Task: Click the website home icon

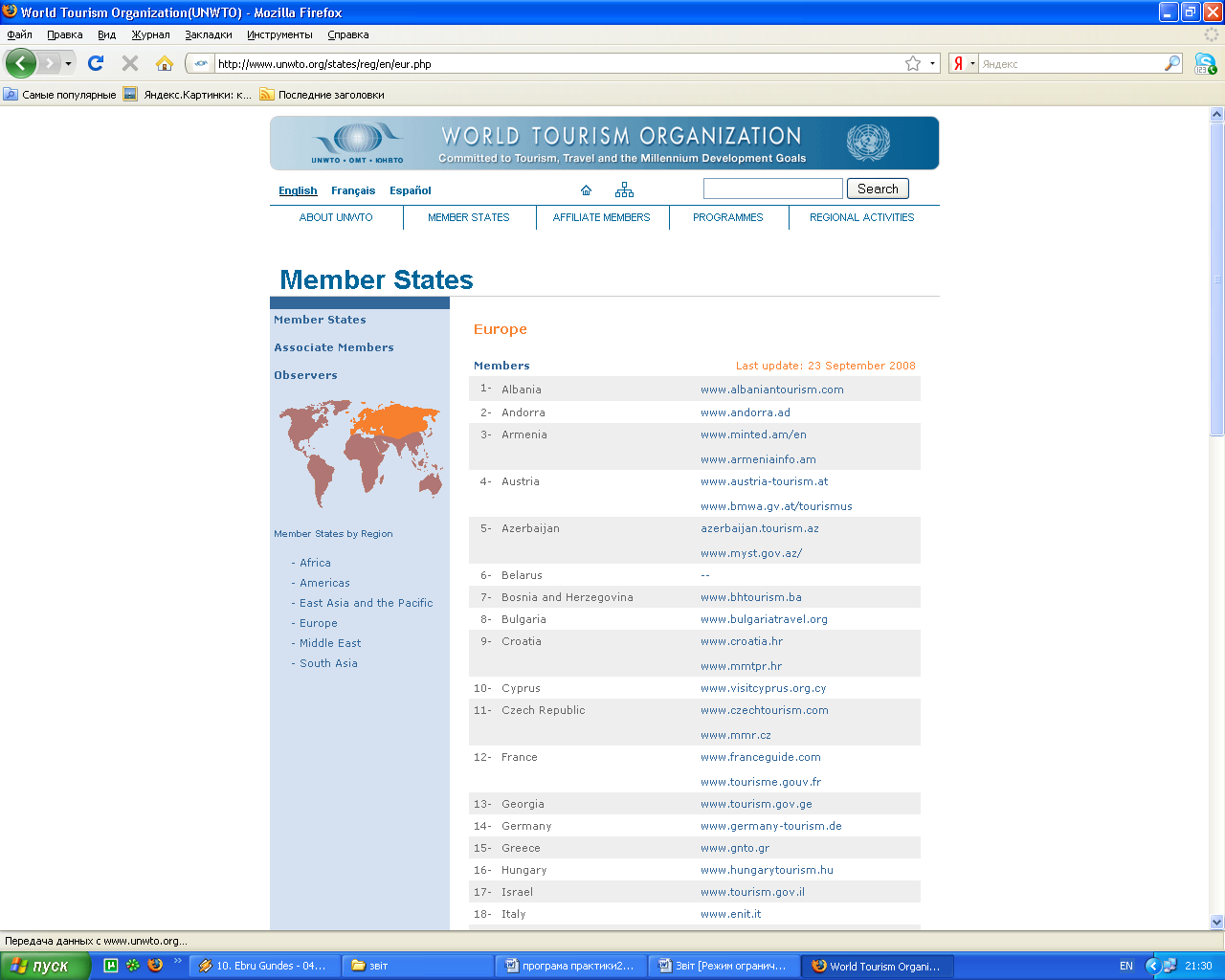Action: pos(587,189)
